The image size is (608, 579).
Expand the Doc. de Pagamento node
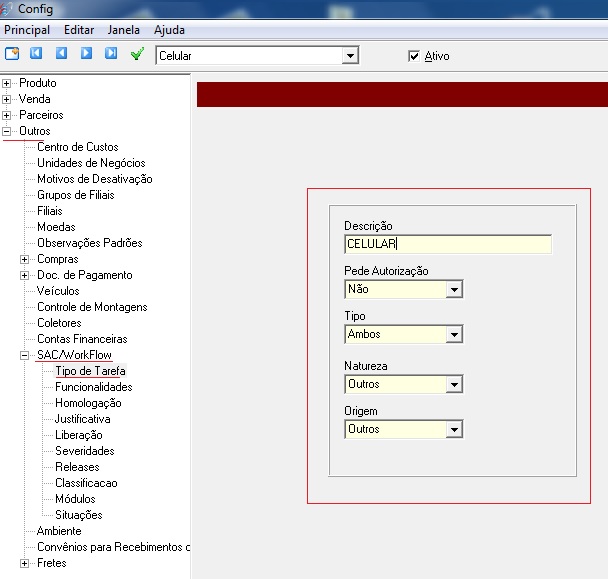point(24,275)
